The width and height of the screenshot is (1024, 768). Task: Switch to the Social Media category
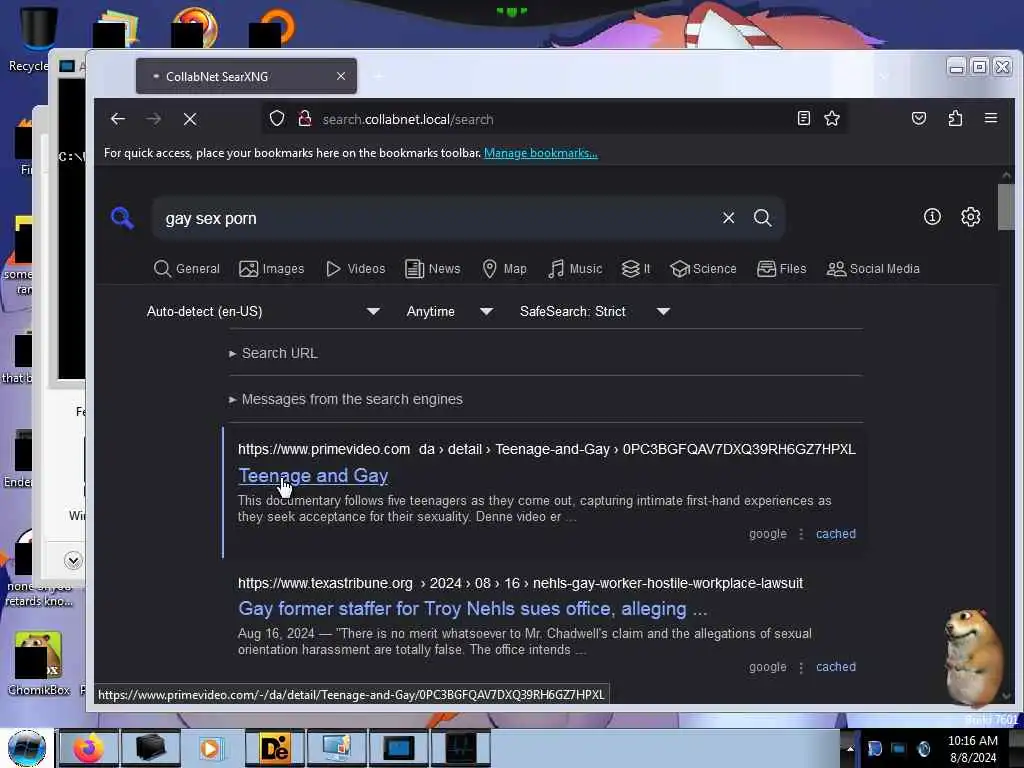[873, 268]
